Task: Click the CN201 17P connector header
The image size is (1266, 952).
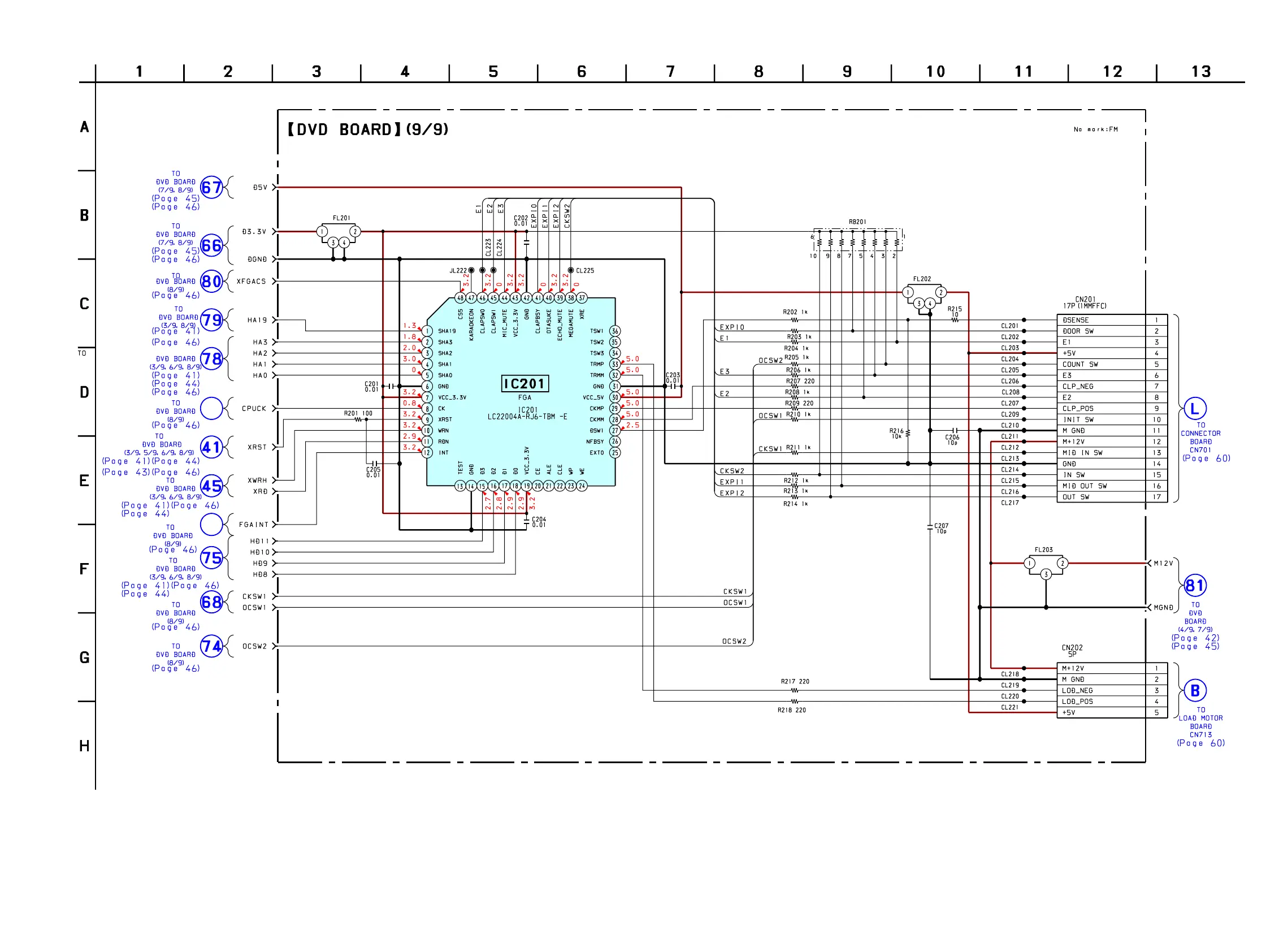Action: [x=1085, y=302]
